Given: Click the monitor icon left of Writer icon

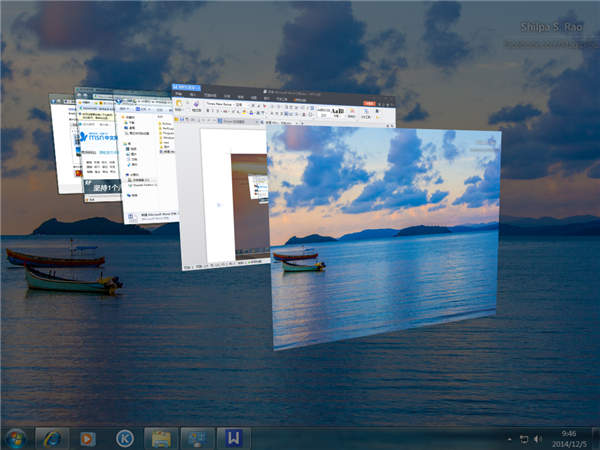Looking at the screenshot, I should click(197, 438).
